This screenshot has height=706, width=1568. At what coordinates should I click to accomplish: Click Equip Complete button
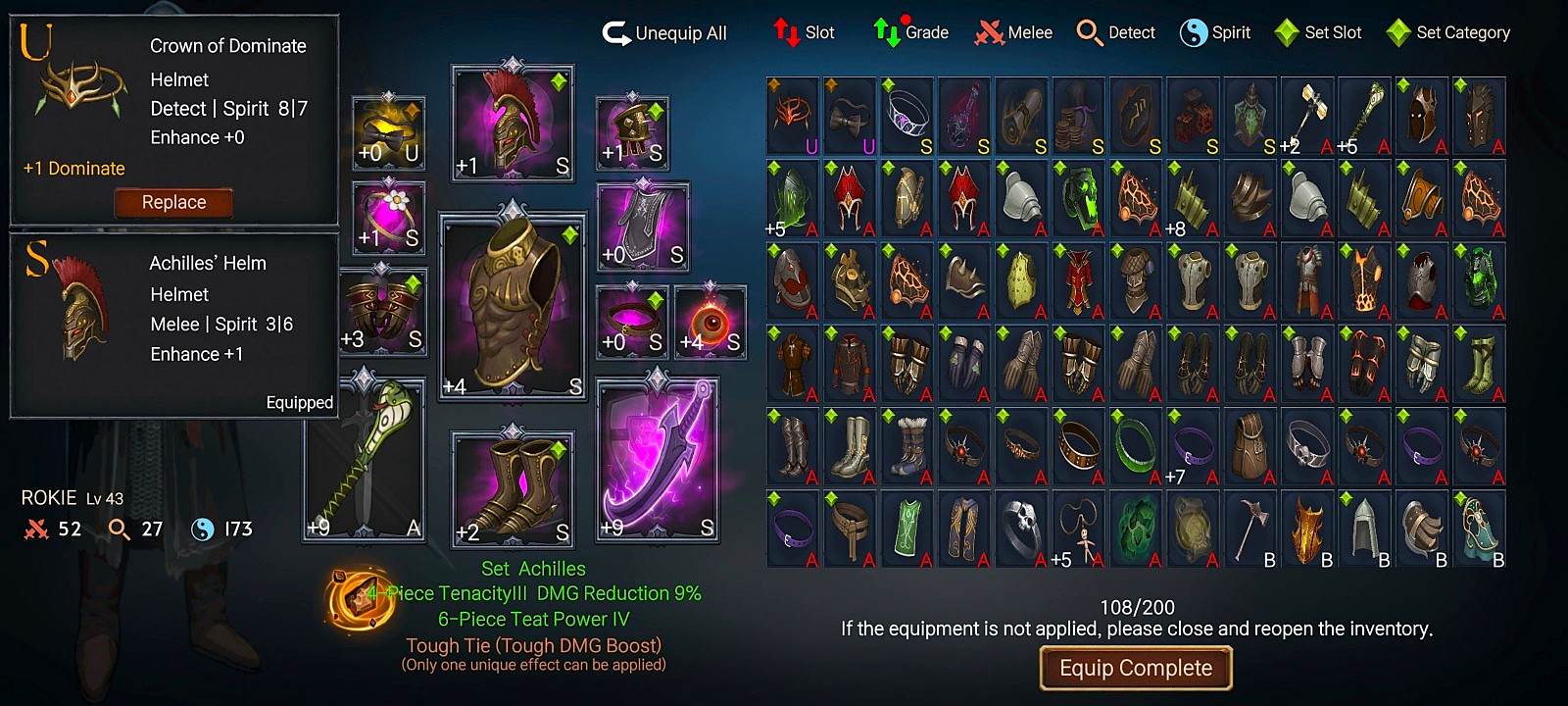click(x=1136, y=668)
